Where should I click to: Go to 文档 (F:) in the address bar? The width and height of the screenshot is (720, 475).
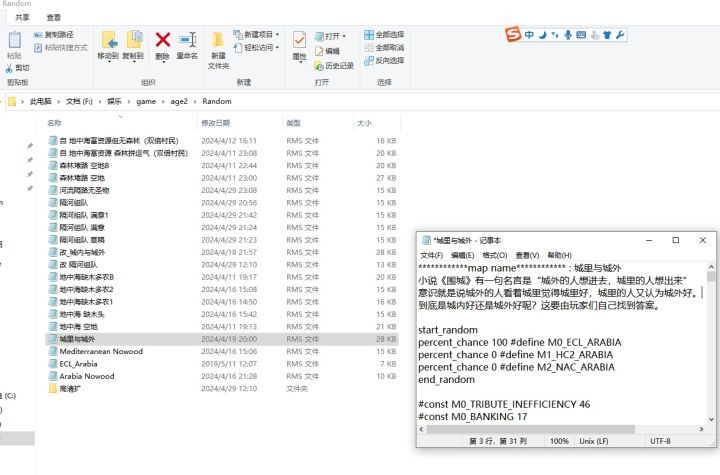click(79, 102)
